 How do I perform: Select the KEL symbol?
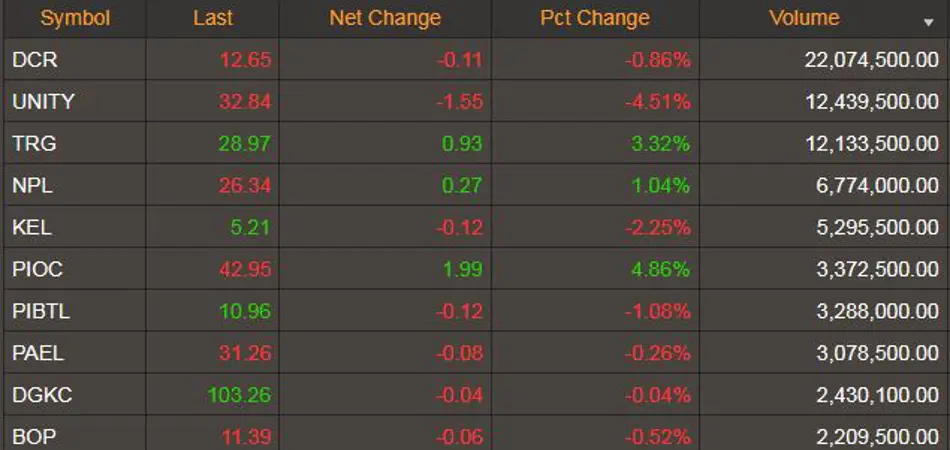pyautogui.click(x=32, y=227)
